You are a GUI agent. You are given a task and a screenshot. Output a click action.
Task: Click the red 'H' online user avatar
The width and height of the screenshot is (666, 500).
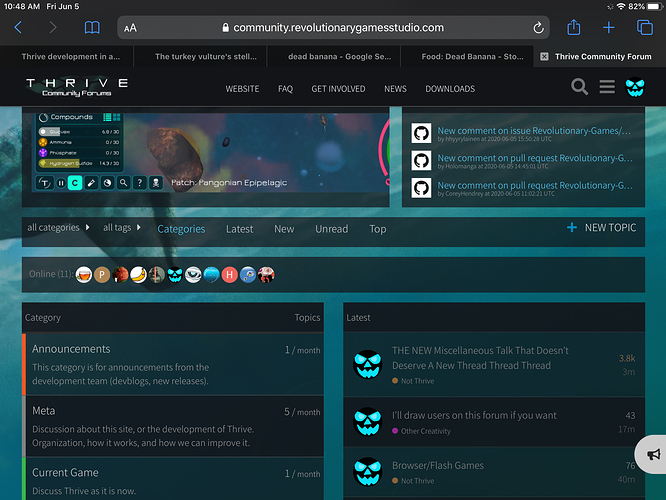pyautogui.click(x=229, y=275)
